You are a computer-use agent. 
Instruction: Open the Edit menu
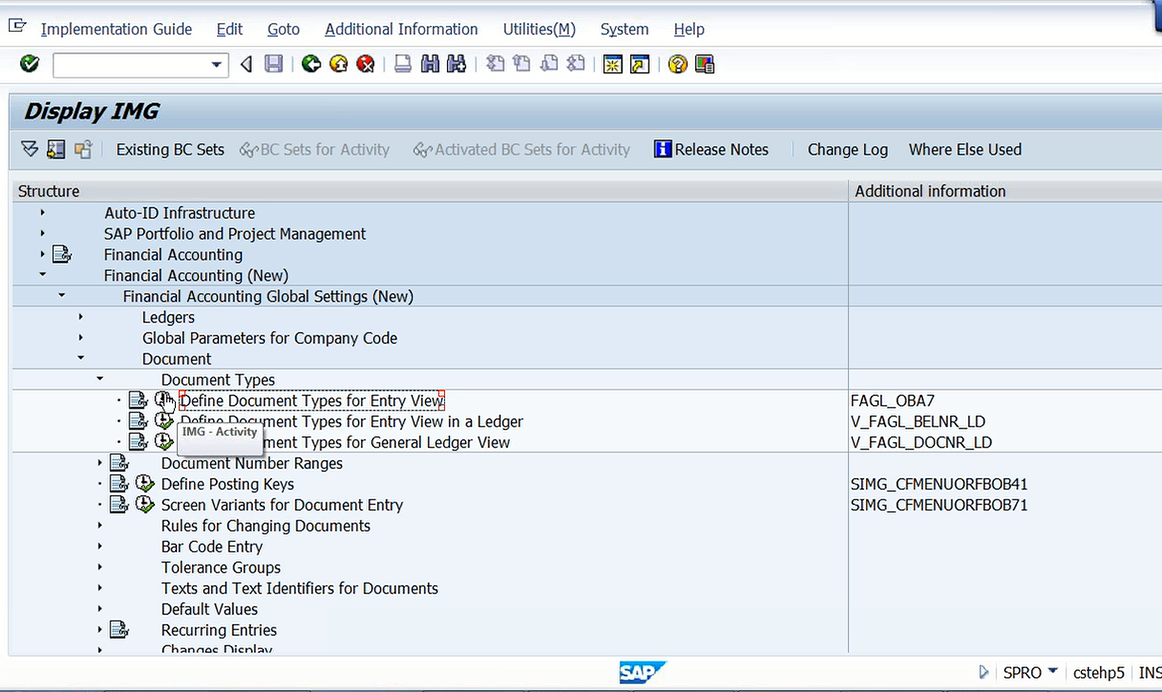229,29
